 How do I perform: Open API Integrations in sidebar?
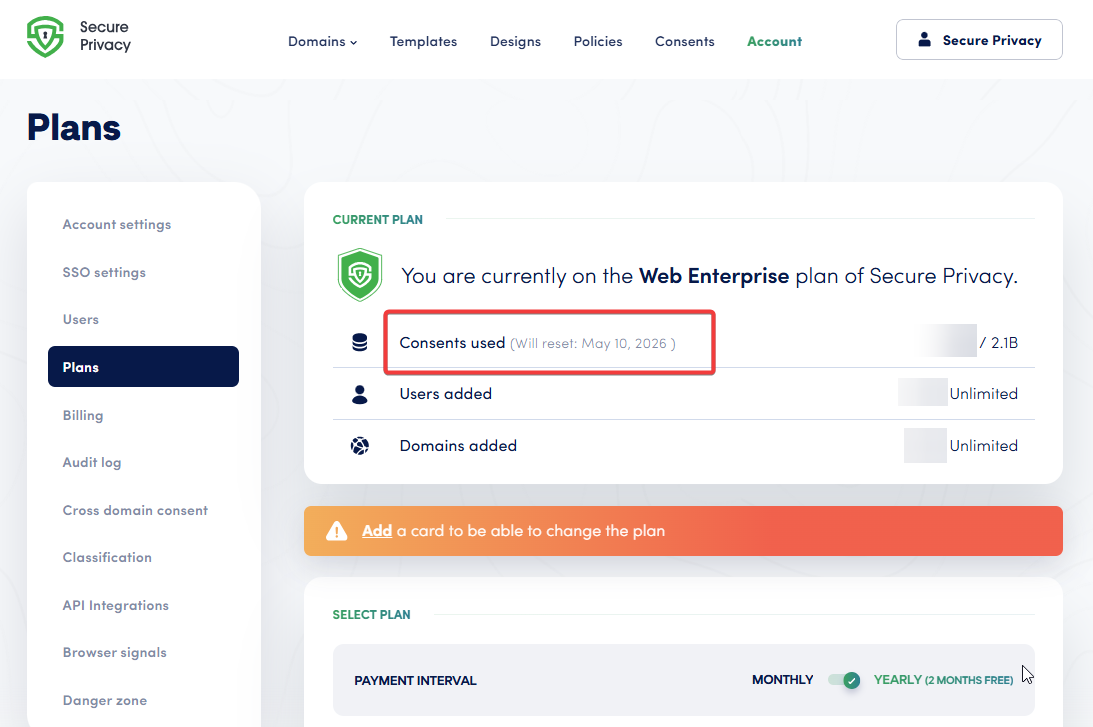(116, 606)
